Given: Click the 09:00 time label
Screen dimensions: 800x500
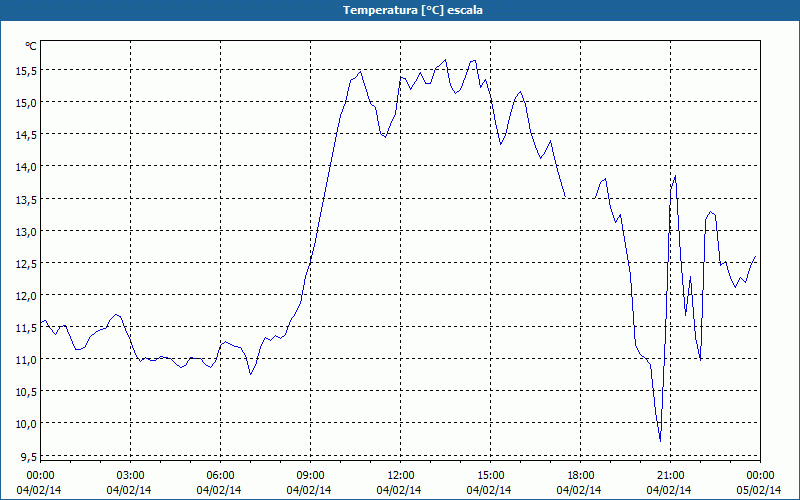Looking at the screenshot, I should (x=310, y=476).
